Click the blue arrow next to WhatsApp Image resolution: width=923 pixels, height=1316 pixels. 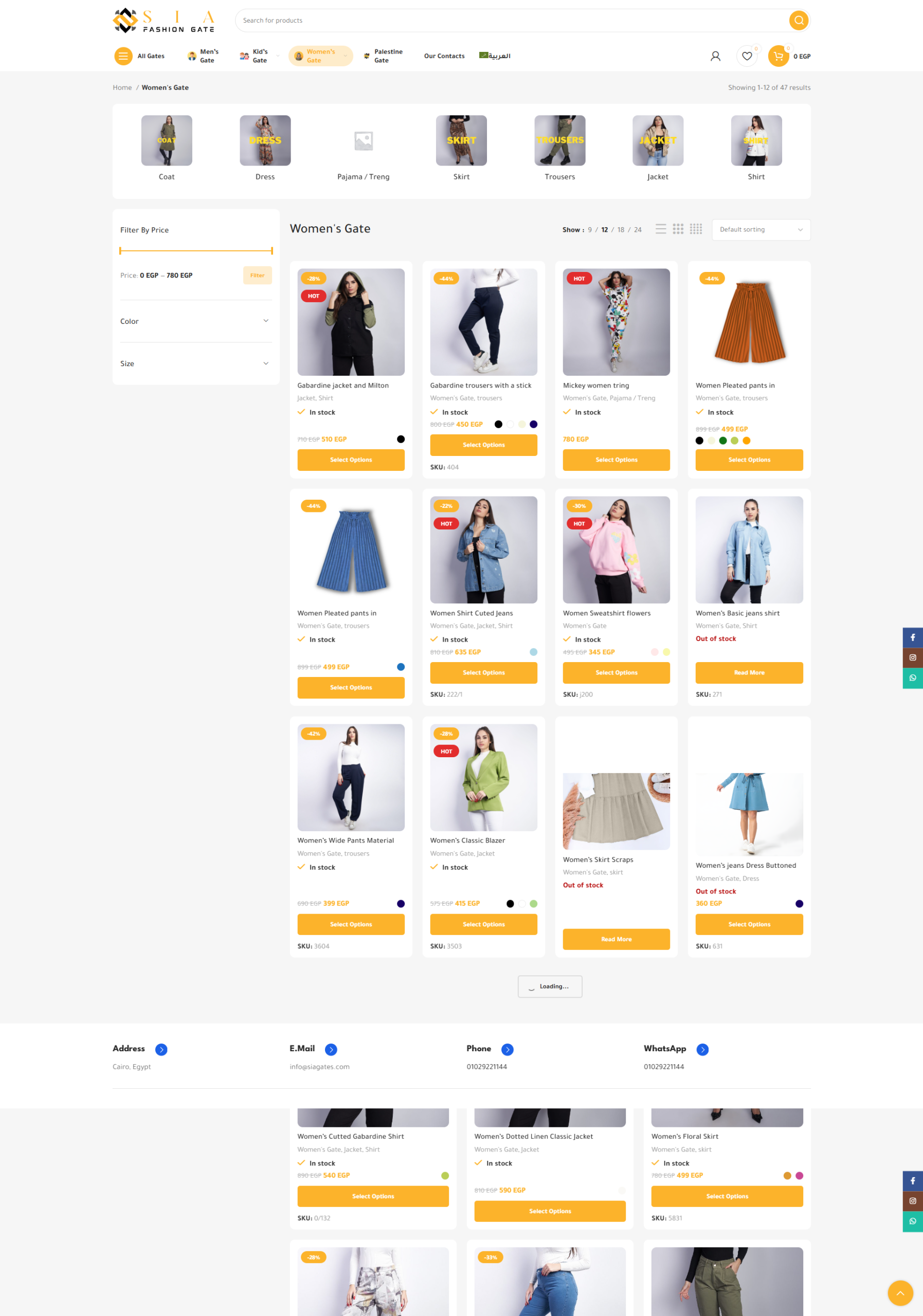[702, 1050]
